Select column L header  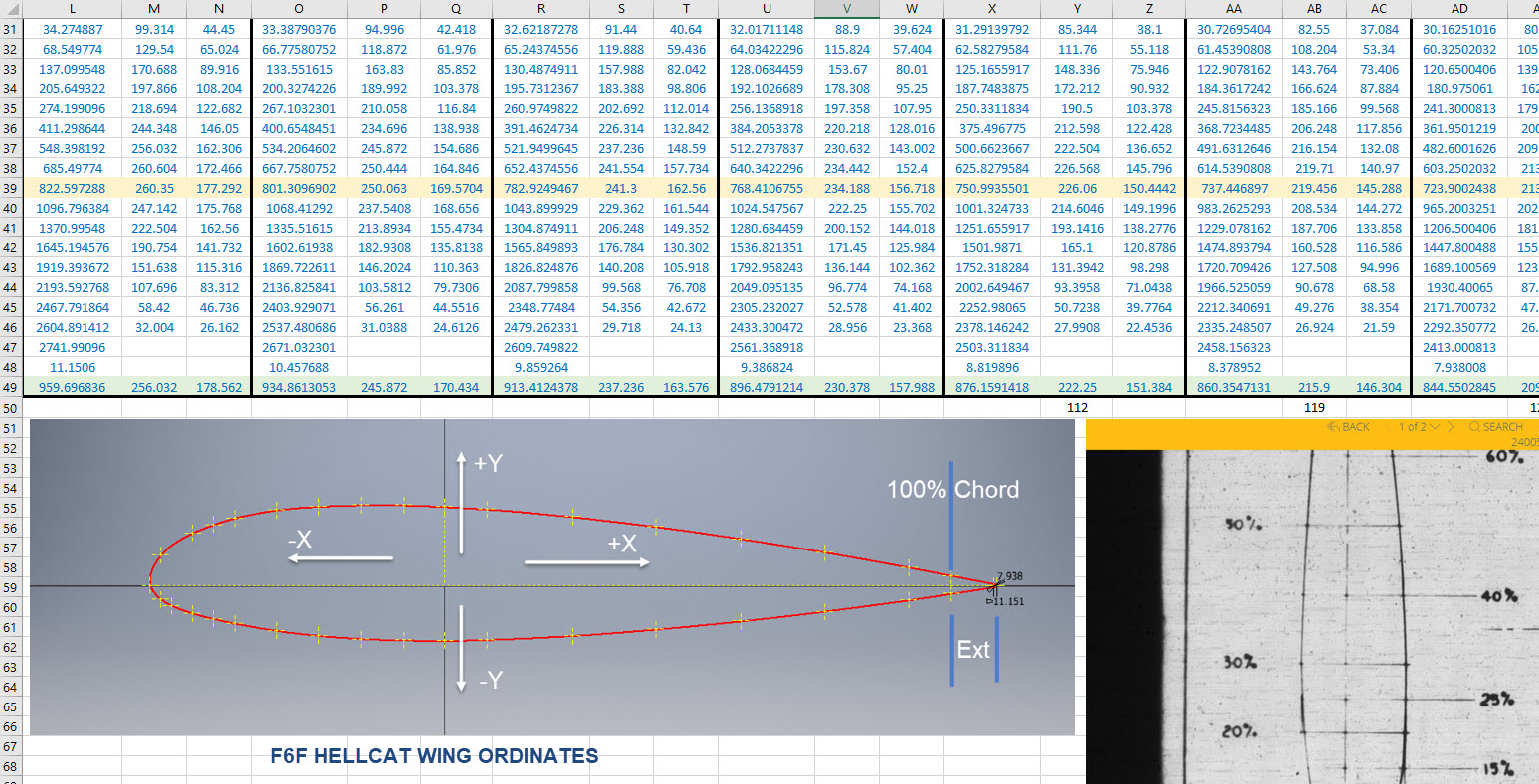[x=73, y=9]
